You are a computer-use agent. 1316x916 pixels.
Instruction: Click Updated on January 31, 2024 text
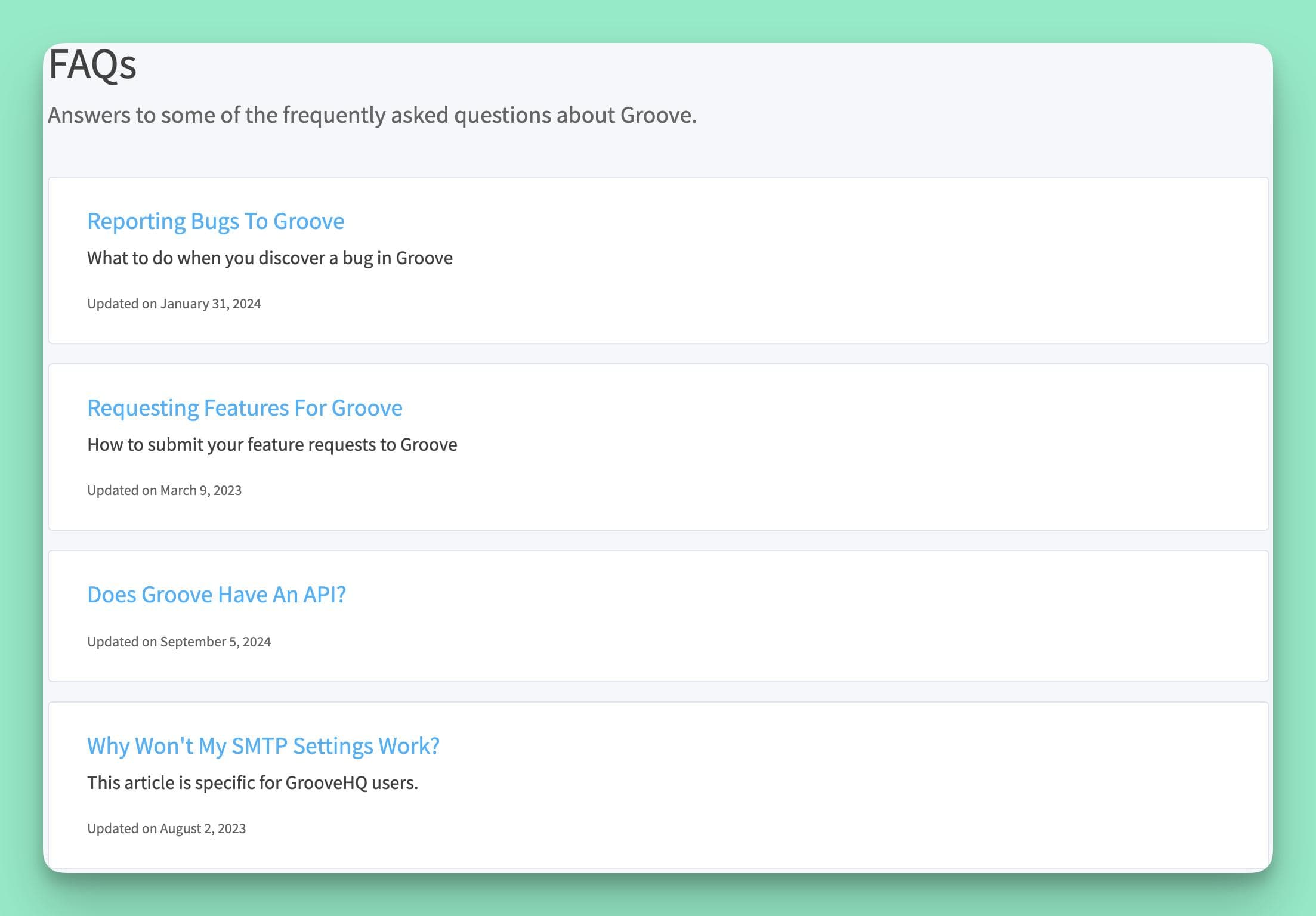click(x=174, y=303)
